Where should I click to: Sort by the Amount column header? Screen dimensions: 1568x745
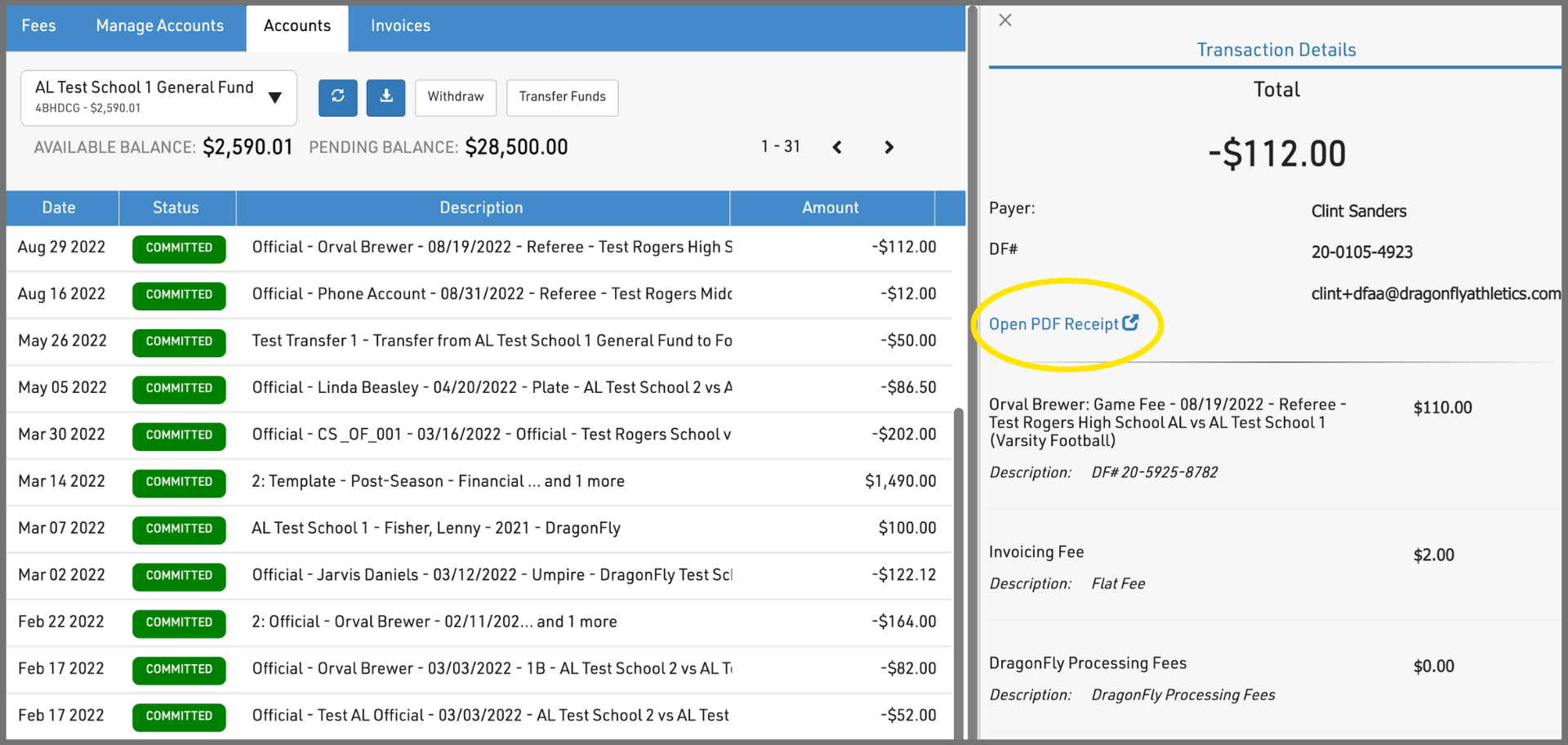(x=830, y=207)
